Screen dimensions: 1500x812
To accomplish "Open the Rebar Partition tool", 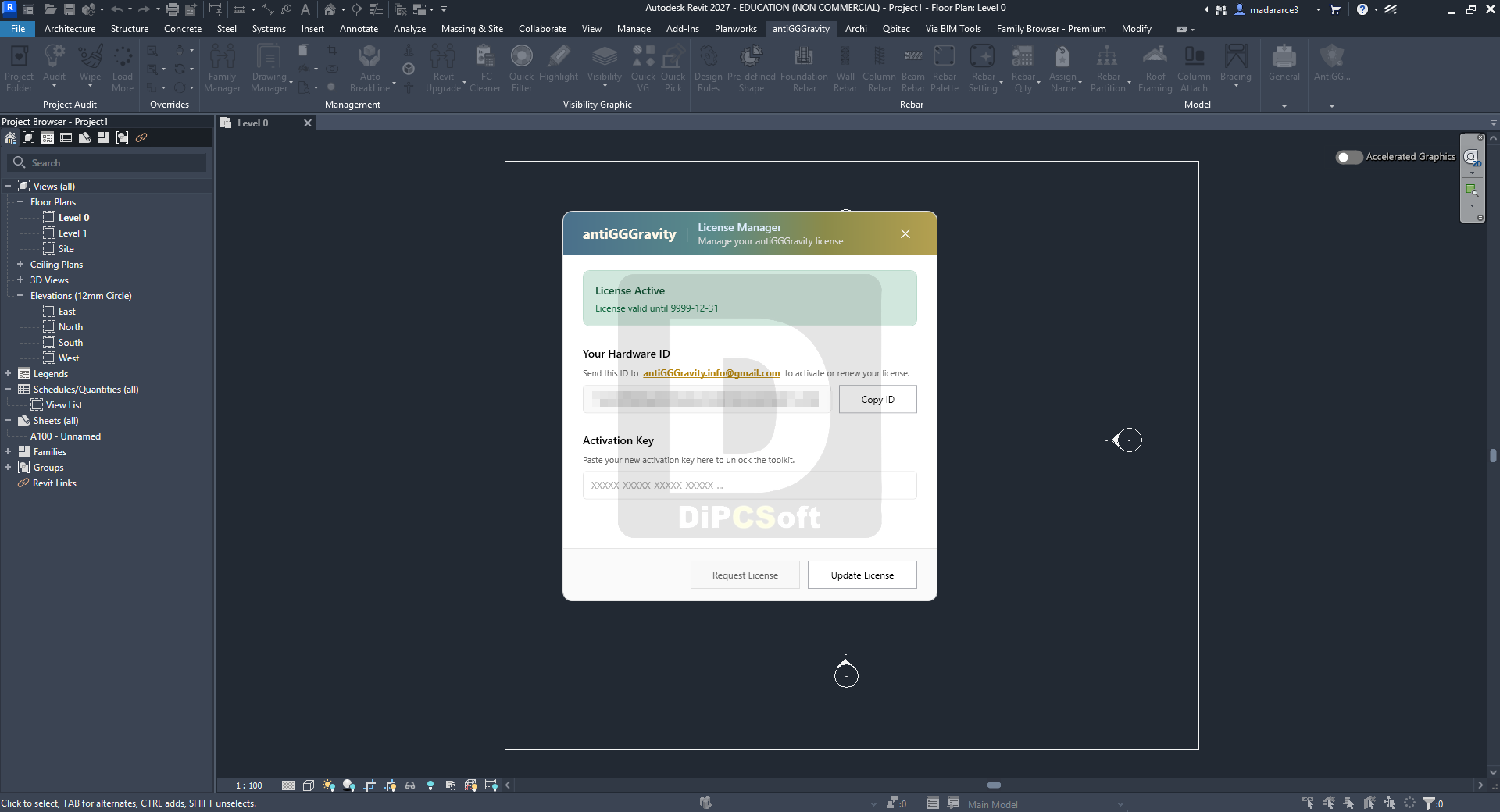I will coord(1108,69).
